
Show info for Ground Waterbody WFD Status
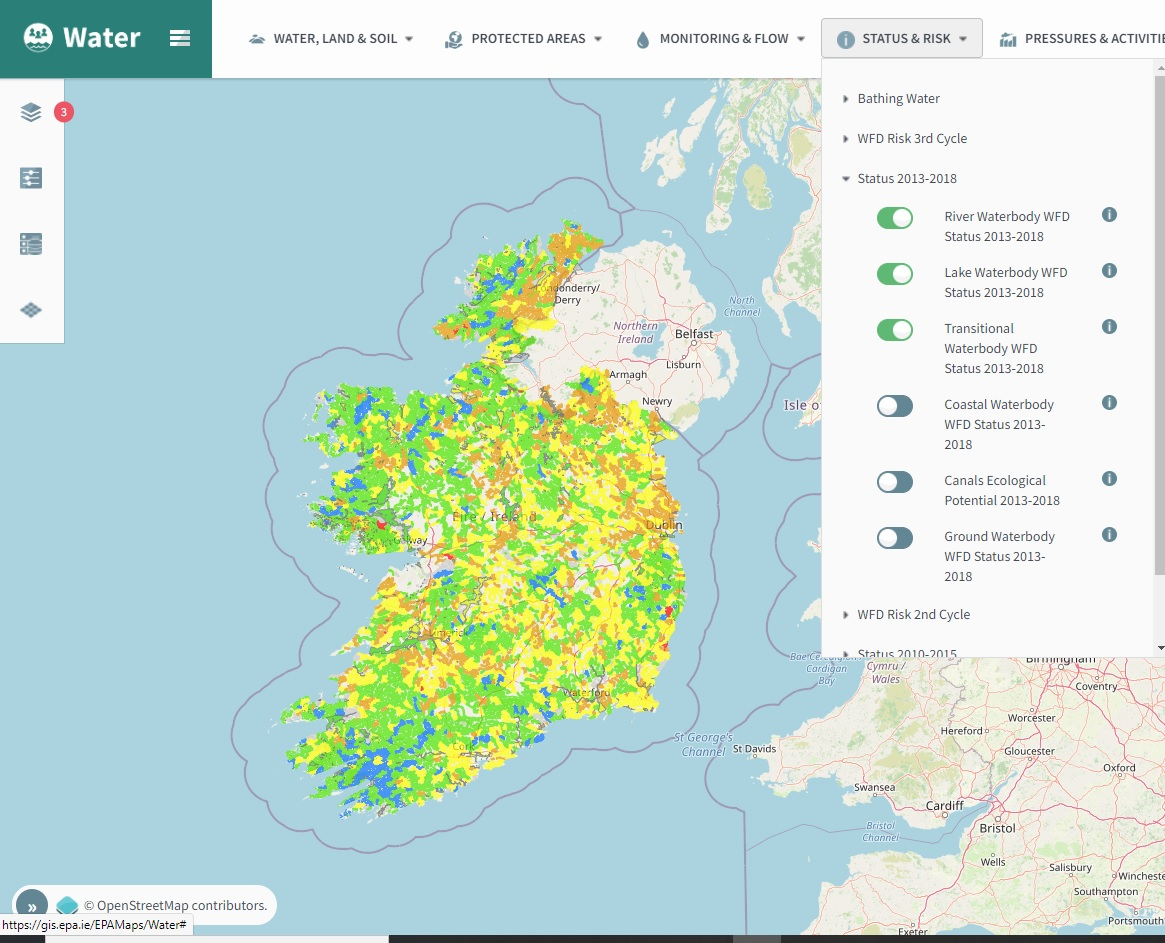pos(1109,534)
